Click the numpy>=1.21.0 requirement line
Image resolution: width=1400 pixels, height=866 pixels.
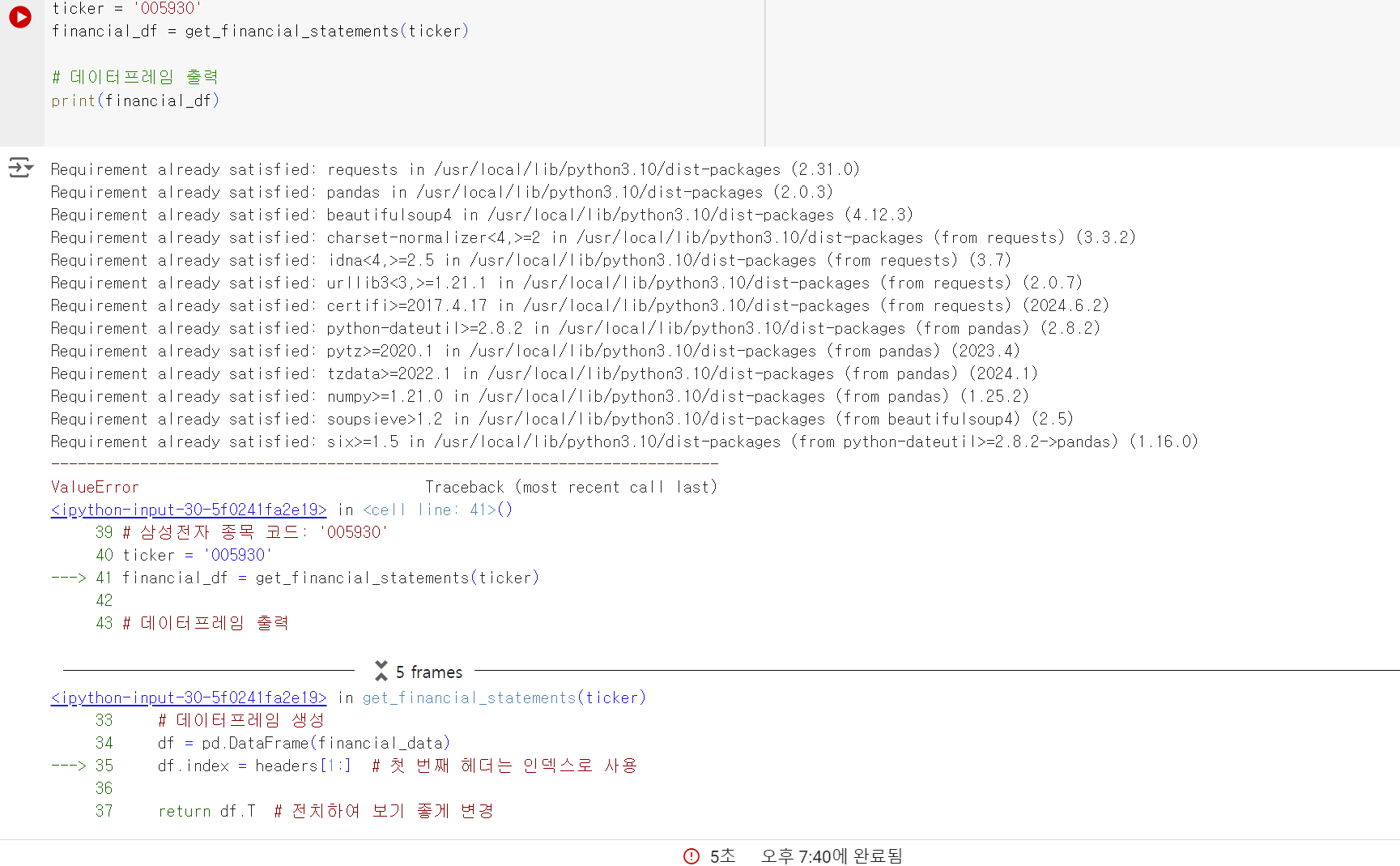click(x=539, y=396)
